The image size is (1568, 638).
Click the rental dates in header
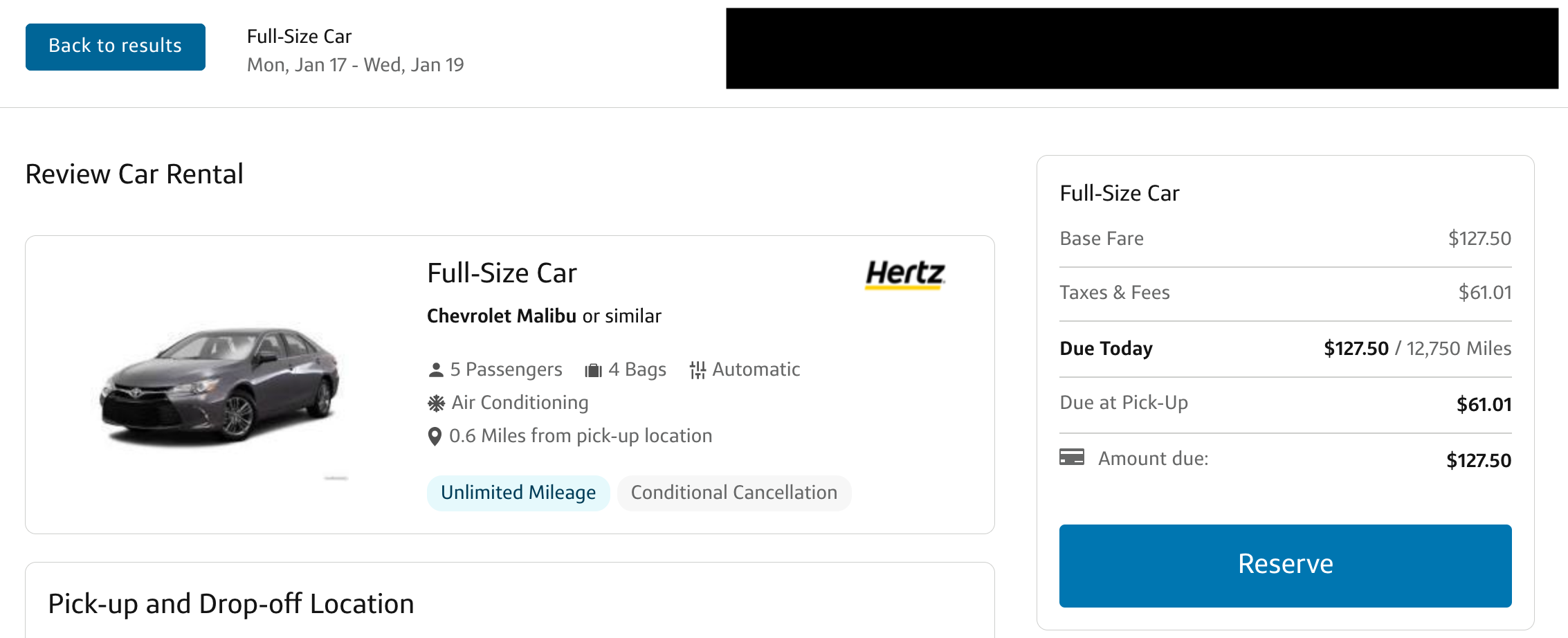tap(355, 65)
